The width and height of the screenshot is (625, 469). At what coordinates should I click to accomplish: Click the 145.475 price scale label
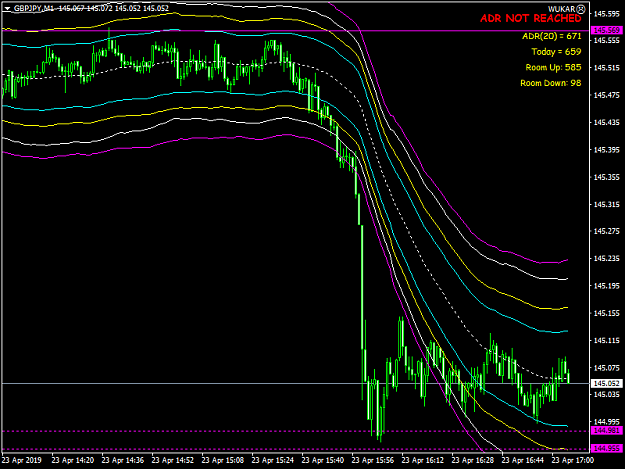[x=607, y=95]
